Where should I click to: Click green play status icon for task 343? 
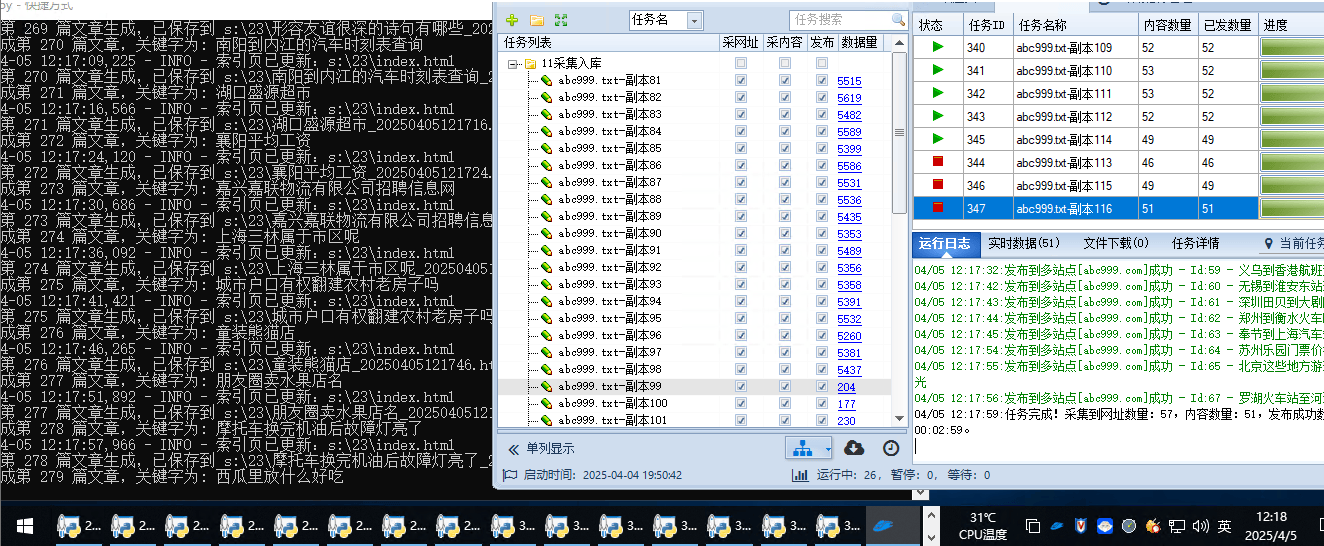click(938, 116)
